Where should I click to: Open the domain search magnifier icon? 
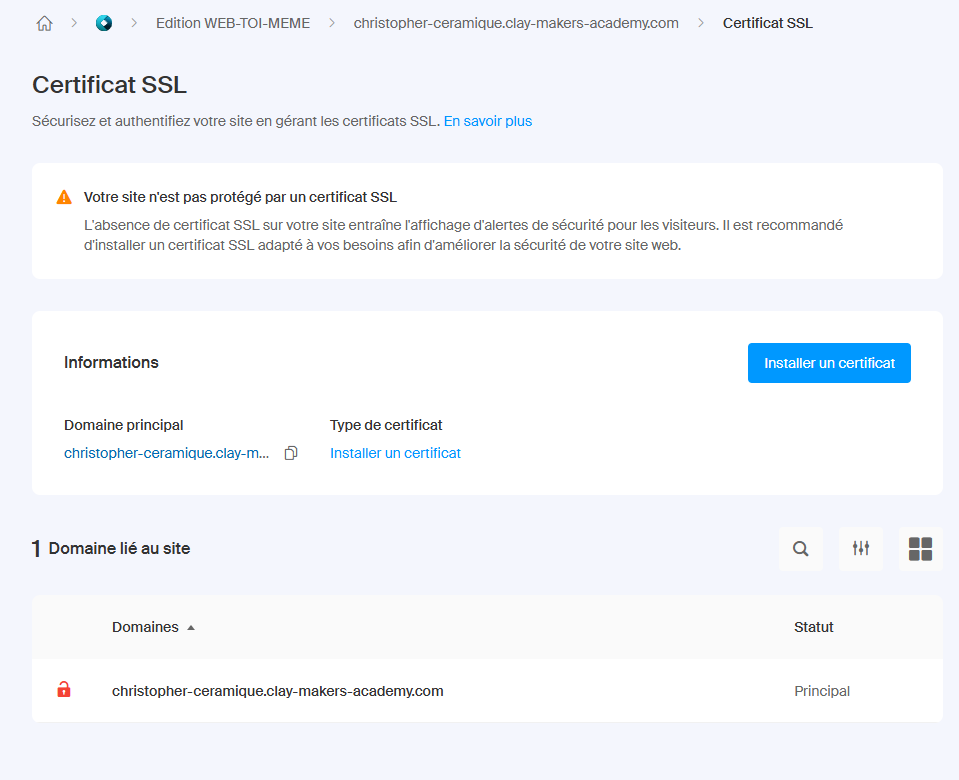[x=800, y=548]
